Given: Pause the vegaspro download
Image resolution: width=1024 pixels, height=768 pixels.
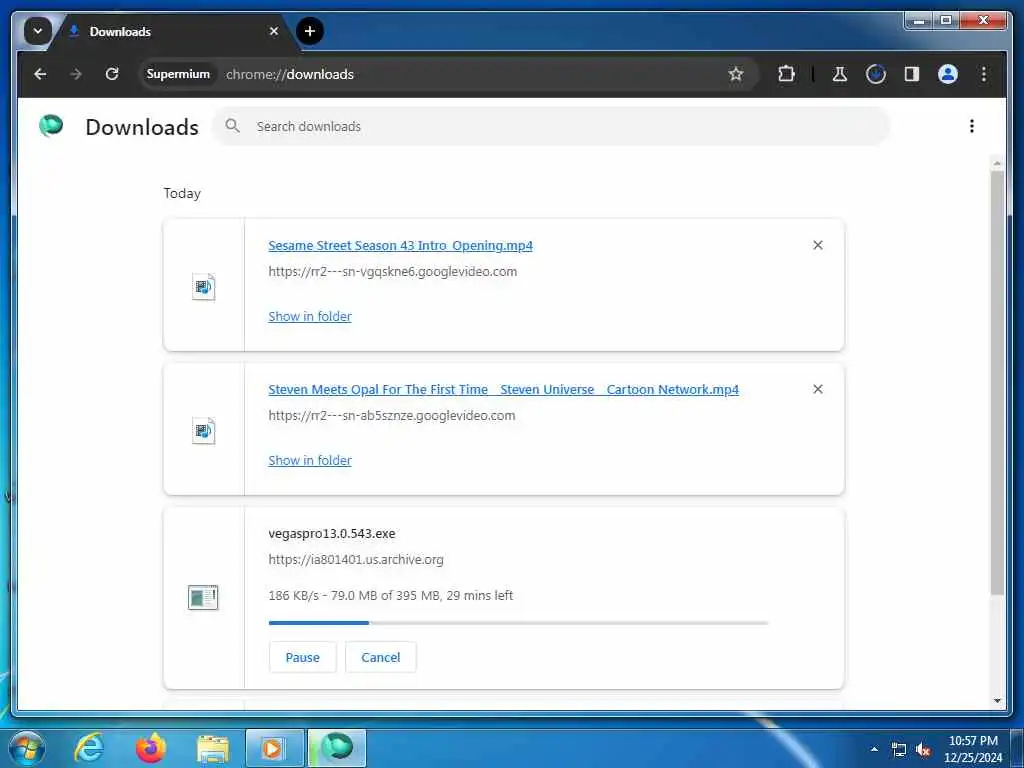Looking at the screenshot, I should (302, 658).
